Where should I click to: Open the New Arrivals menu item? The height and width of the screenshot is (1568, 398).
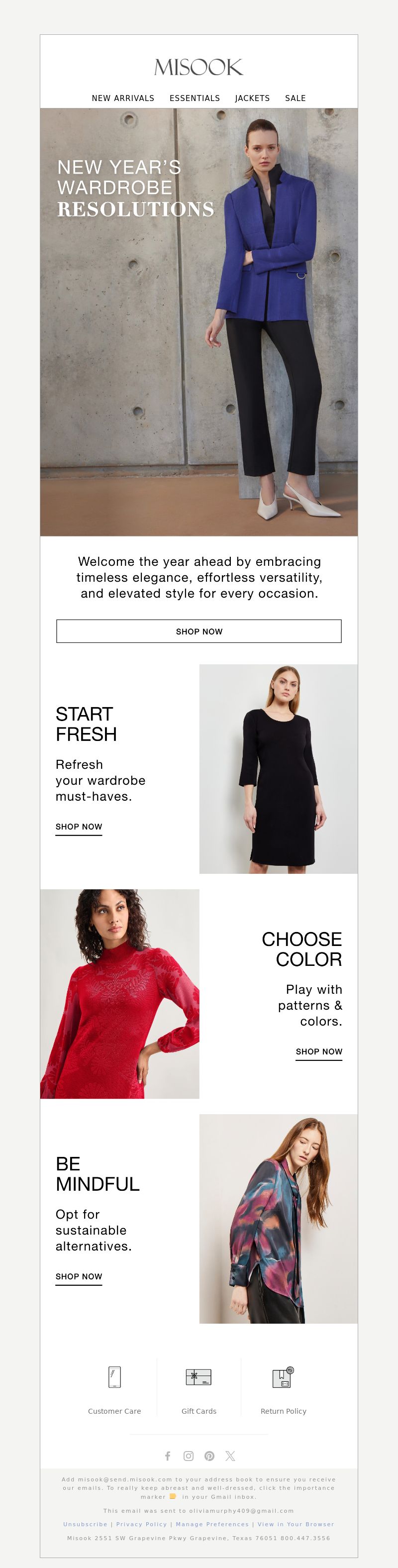(123, 98)
